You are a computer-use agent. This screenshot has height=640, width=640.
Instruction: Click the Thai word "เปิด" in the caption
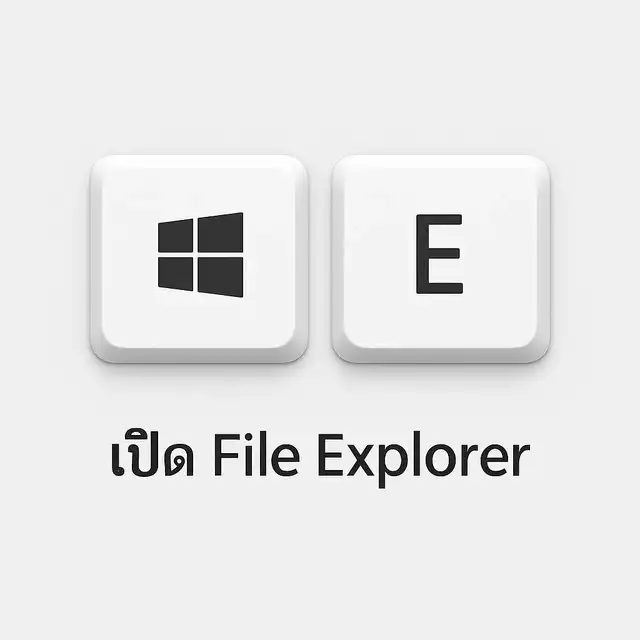153,453
